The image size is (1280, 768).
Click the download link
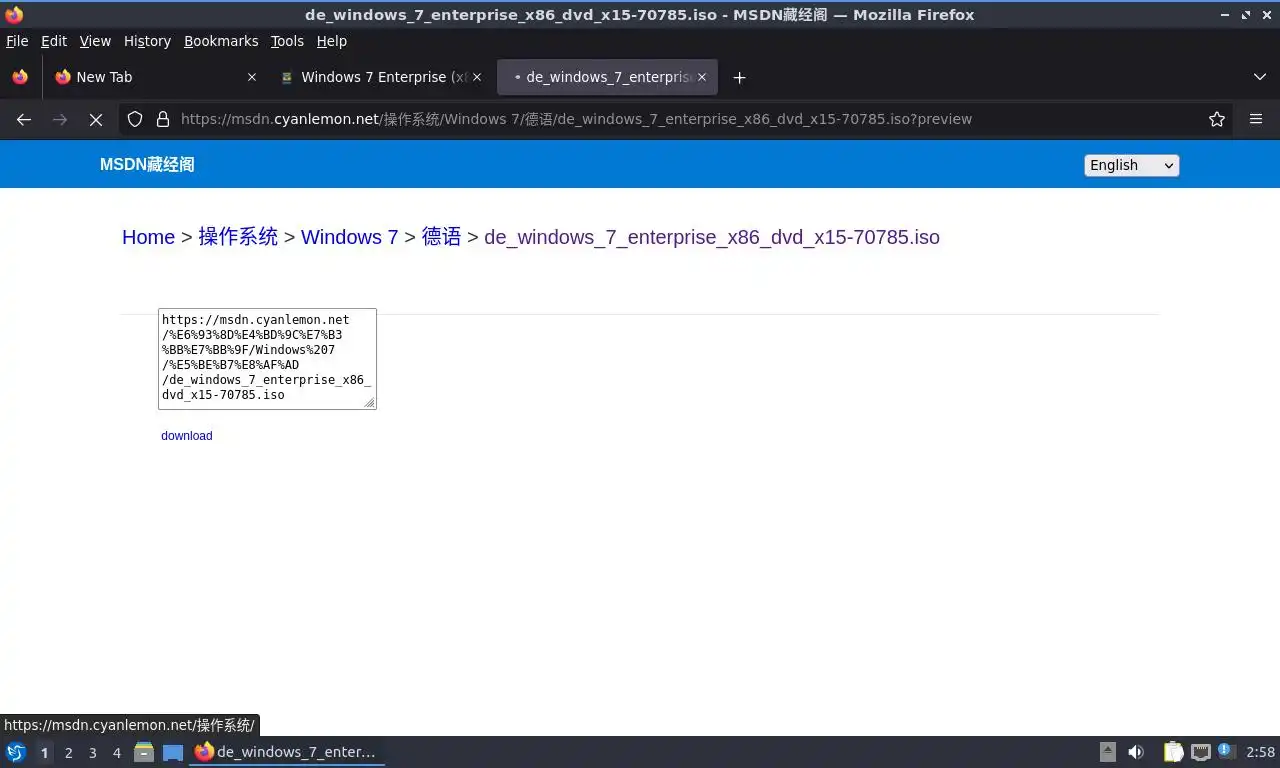[x=187, y=436]
